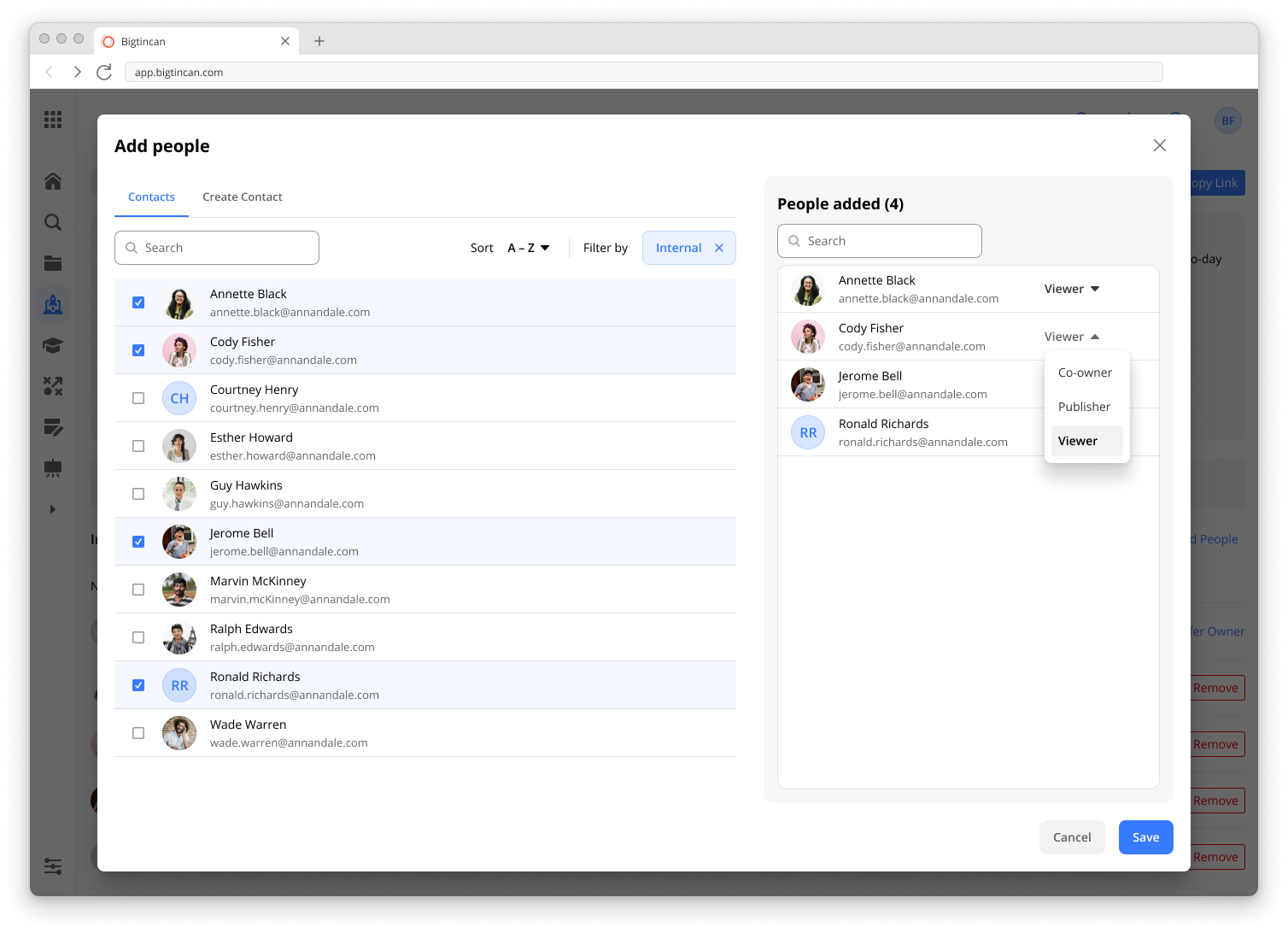Screen dimensions: 1288x933
Task: Click Esther Howard's avatar photo
Action: (179, 446)
